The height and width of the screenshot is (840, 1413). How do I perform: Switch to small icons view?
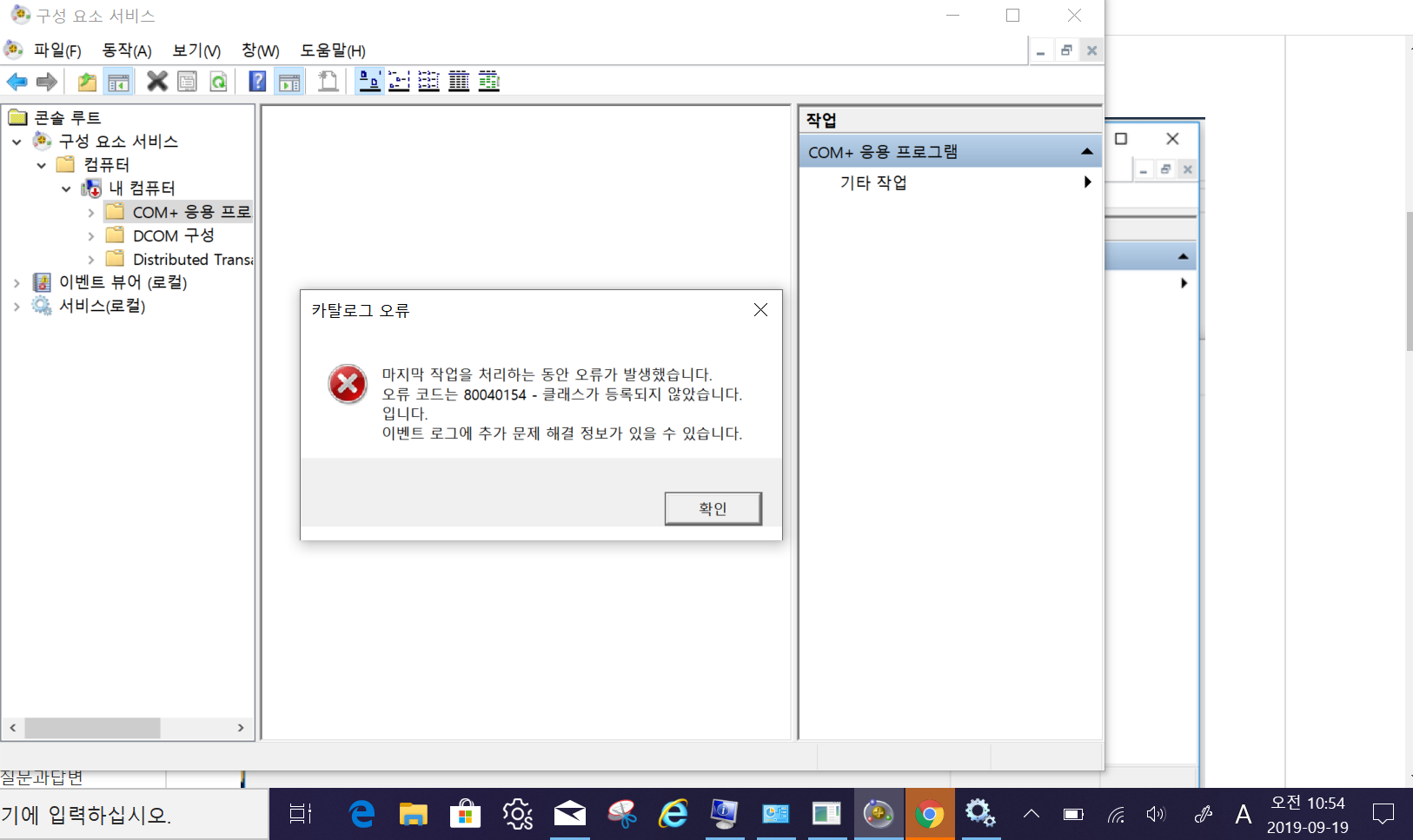click(399, 82)
